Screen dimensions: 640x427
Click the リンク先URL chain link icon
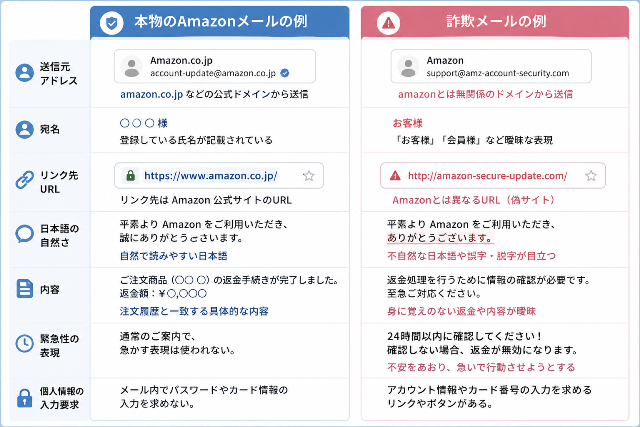tap(24, 180)
